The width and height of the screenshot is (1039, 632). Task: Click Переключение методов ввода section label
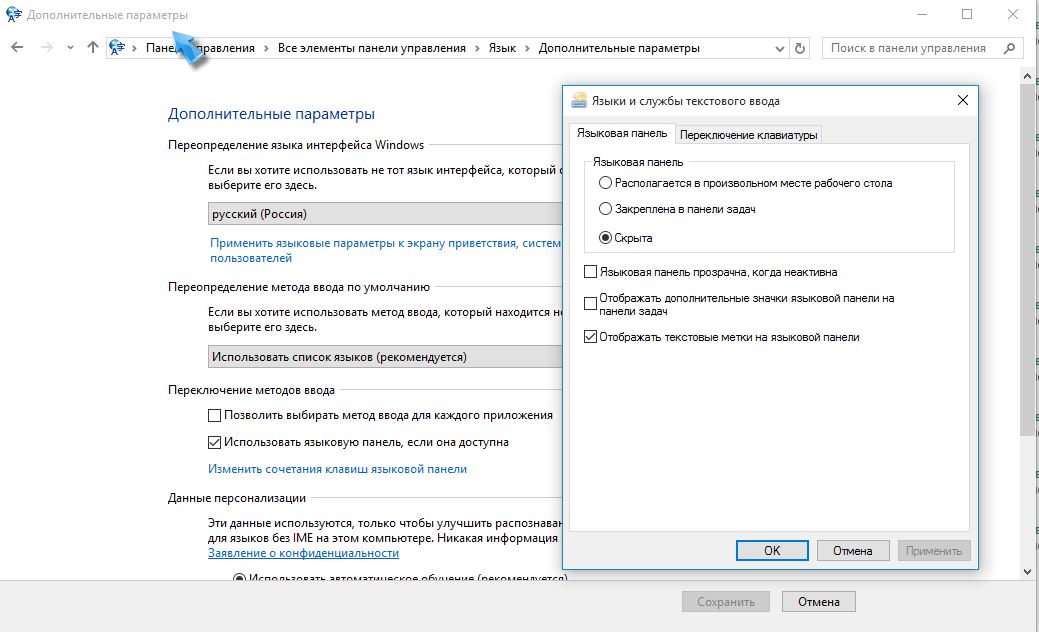pos(251,390)
